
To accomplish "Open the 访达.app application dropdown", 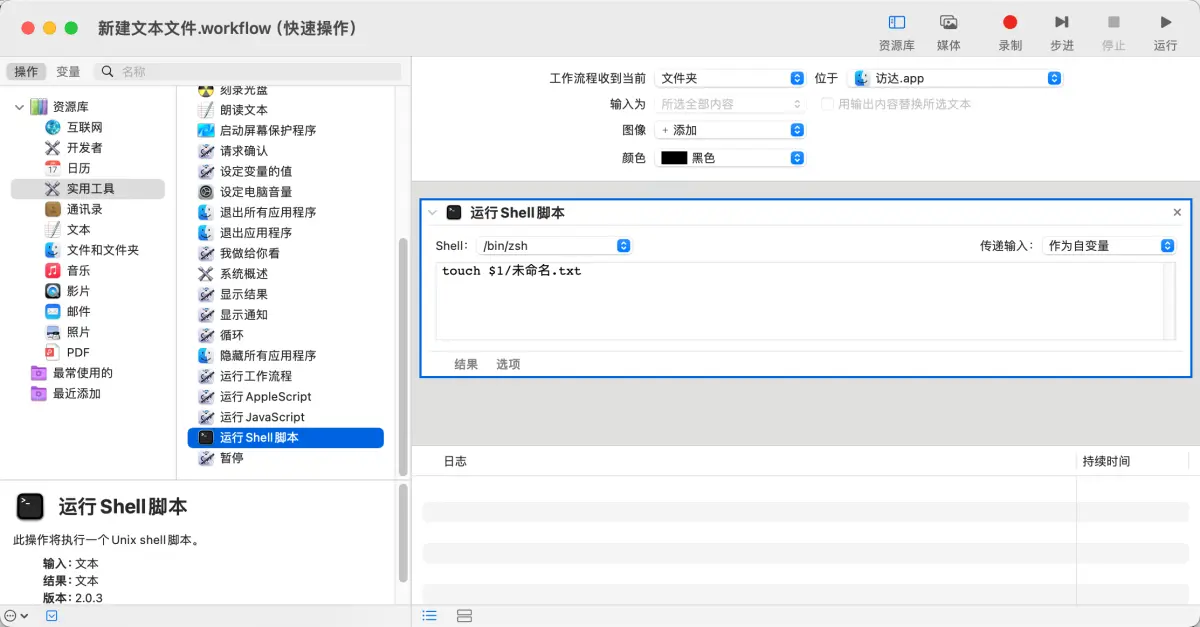I will [954, 78].
